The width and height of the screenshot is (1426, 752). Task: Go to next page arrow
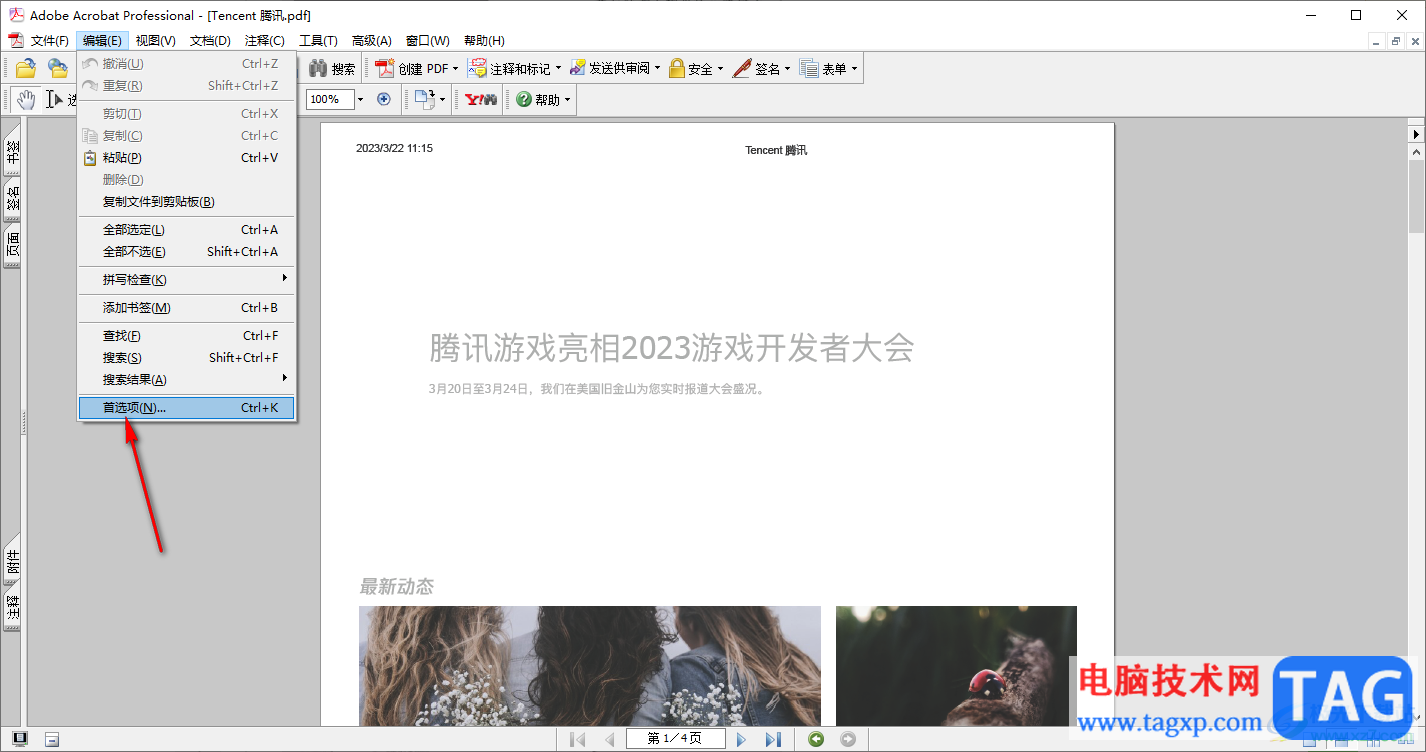pos(741,739)
